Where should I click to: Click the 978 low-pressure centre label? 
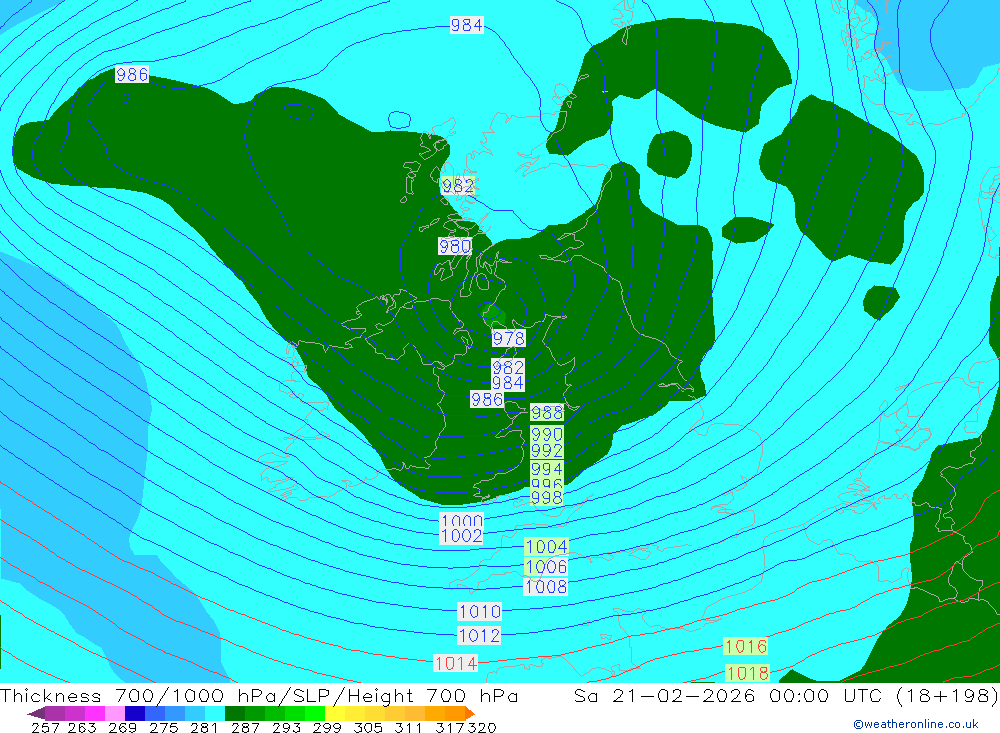(508, 338)
